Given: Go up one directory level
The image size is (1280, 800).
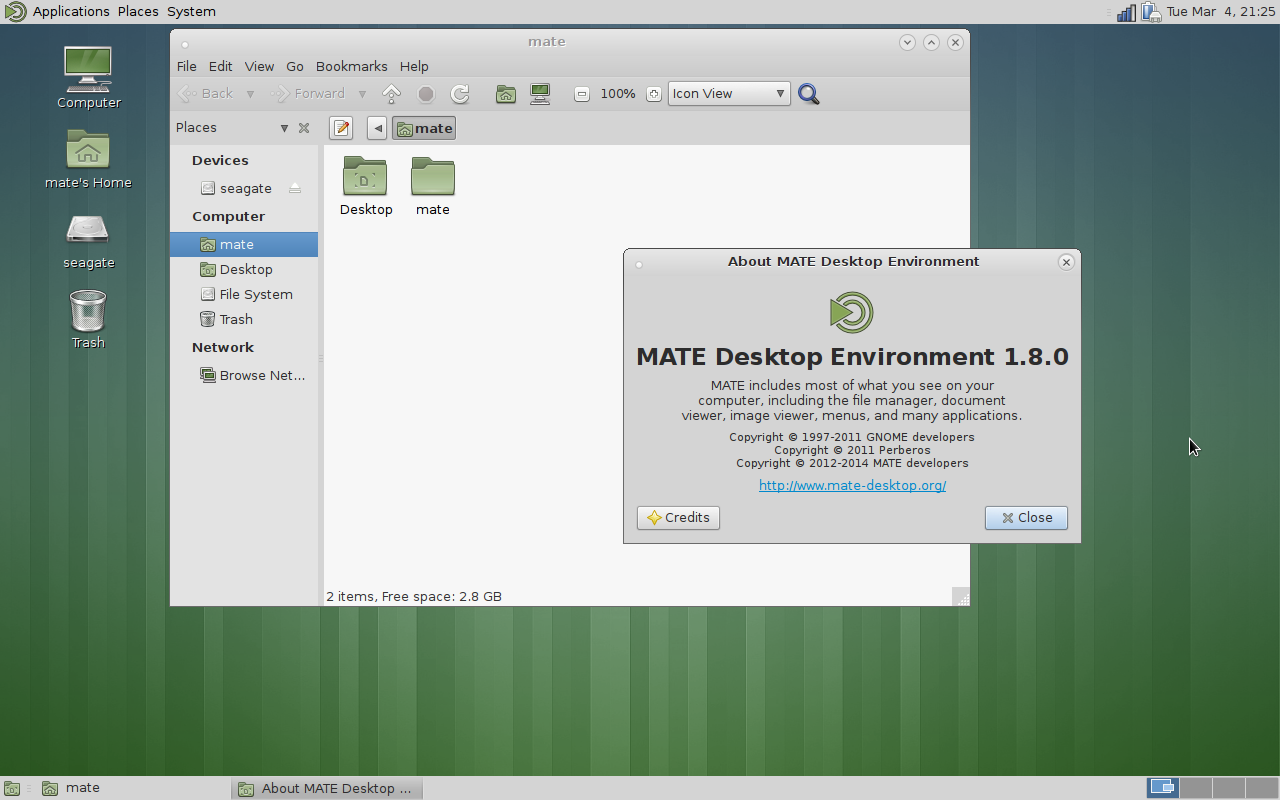Looking at the screenshot, I should tap(390, 93).
